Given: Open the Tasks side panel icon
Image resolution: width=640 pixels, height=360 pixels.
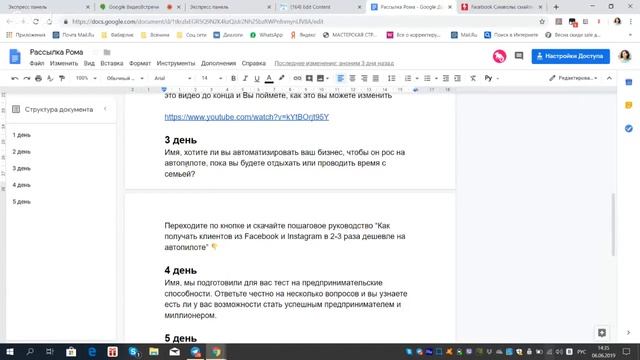Looking at the screenshot, I should pos(629,129).
